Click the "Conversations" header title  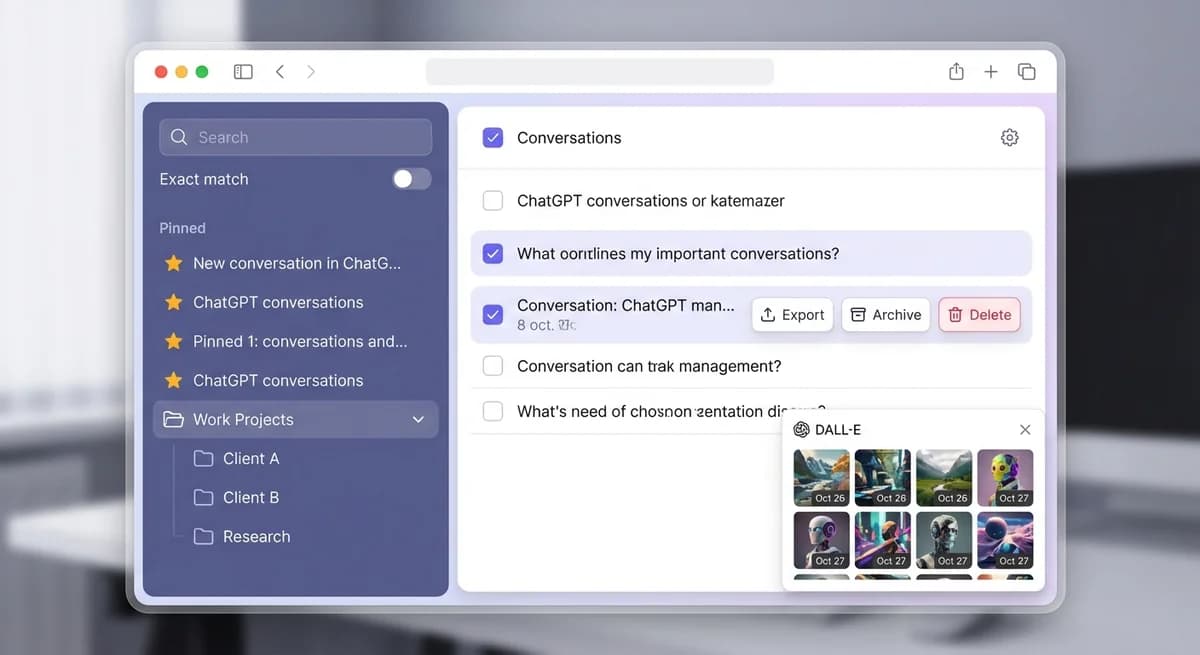tap(569, 138)
